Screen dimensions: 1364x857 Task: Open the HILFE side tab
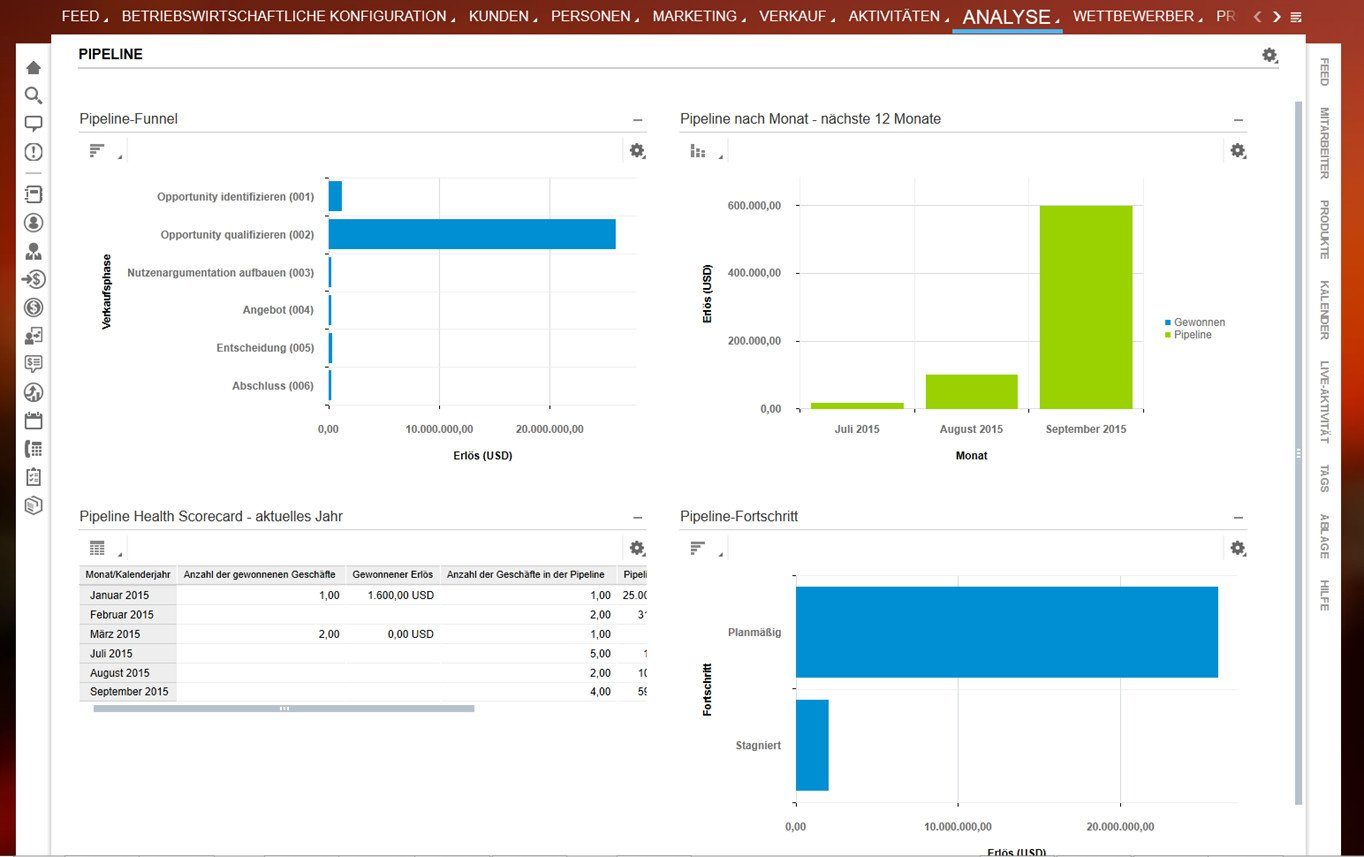[1324, 595]
